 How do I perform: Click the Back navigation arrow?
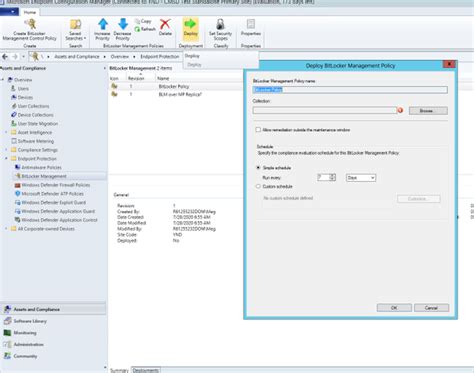point(5,57)
